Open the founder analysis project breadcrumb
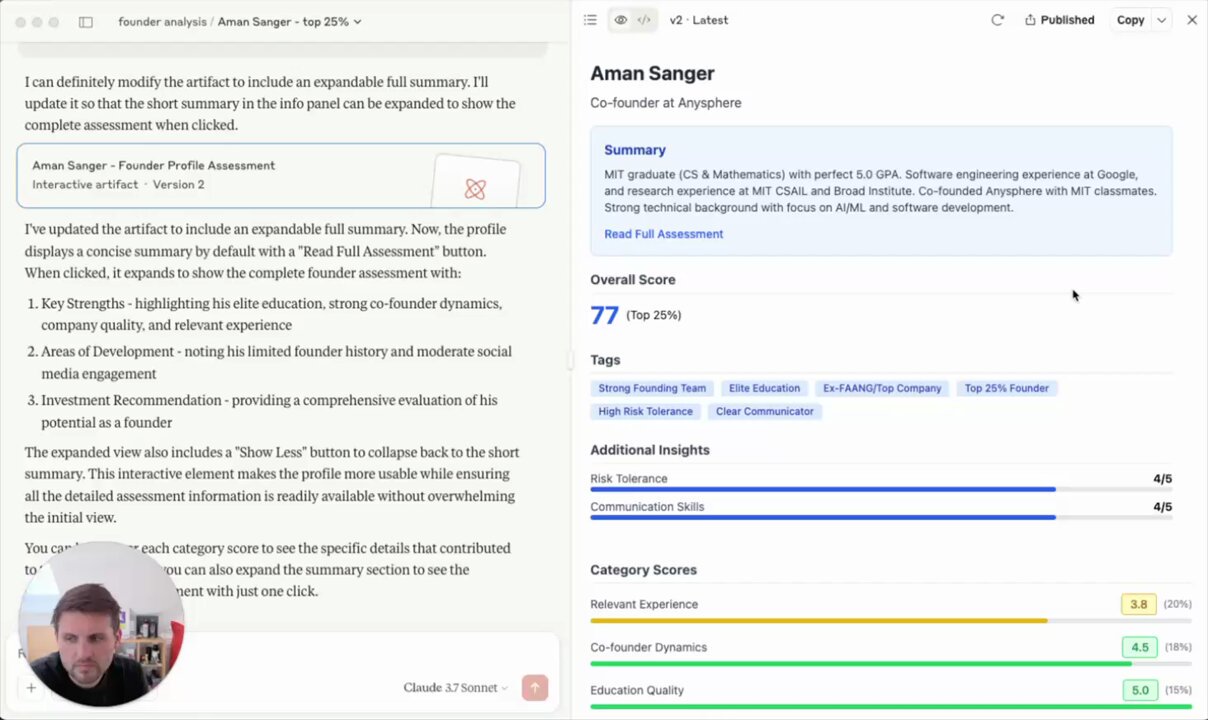The image size is (1208, 720). point(162,21)
